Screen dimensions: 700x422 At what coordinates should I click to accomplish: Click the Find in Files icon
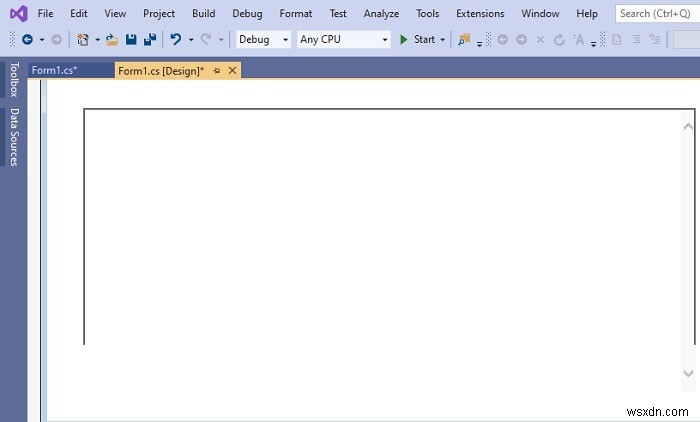464,40
